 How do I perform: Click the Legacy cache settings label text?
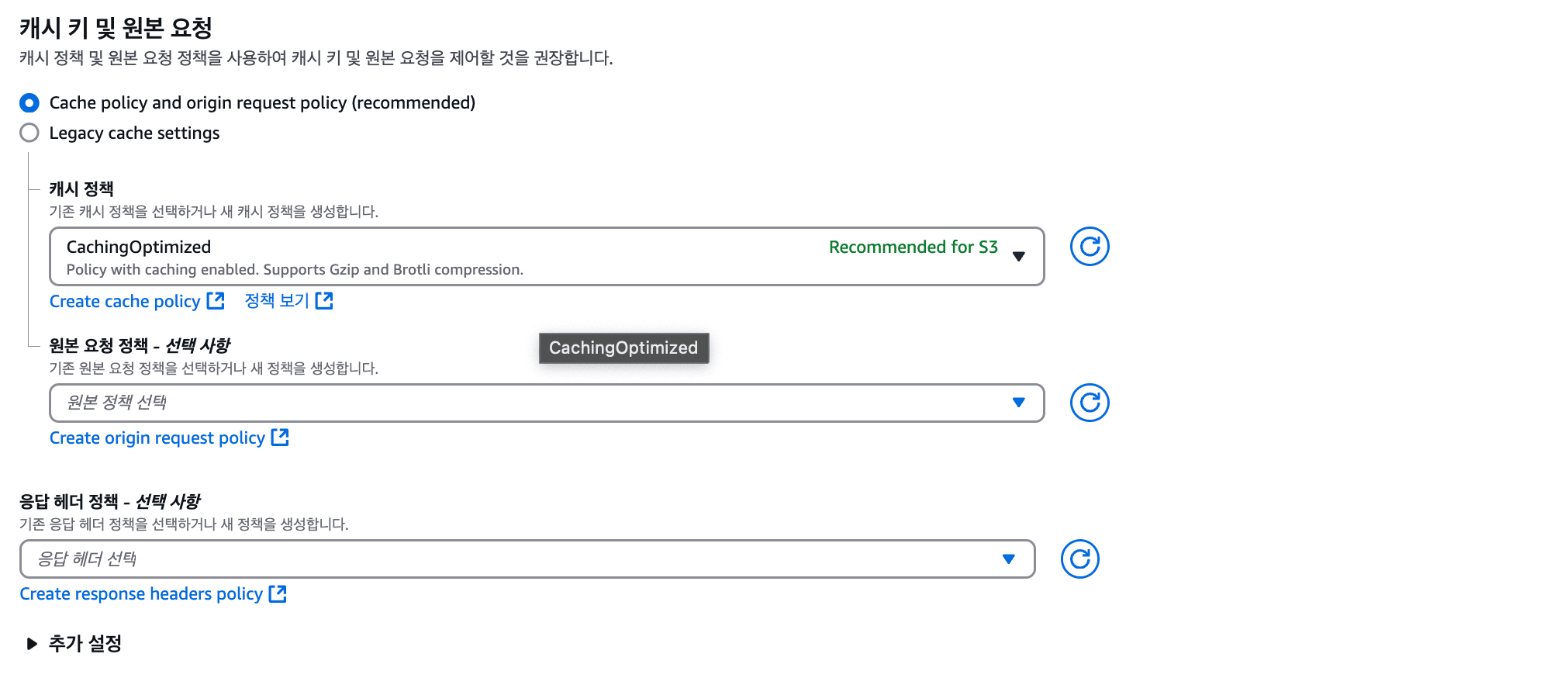[134, 133]
